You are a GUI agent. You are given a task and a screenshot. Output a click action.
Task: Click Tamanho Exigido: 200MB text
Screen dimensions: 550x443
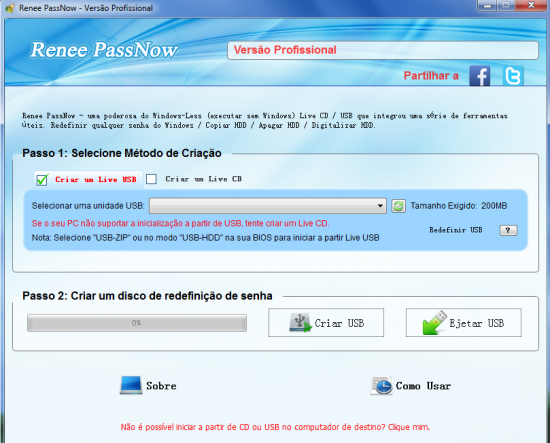click(459, 206)
